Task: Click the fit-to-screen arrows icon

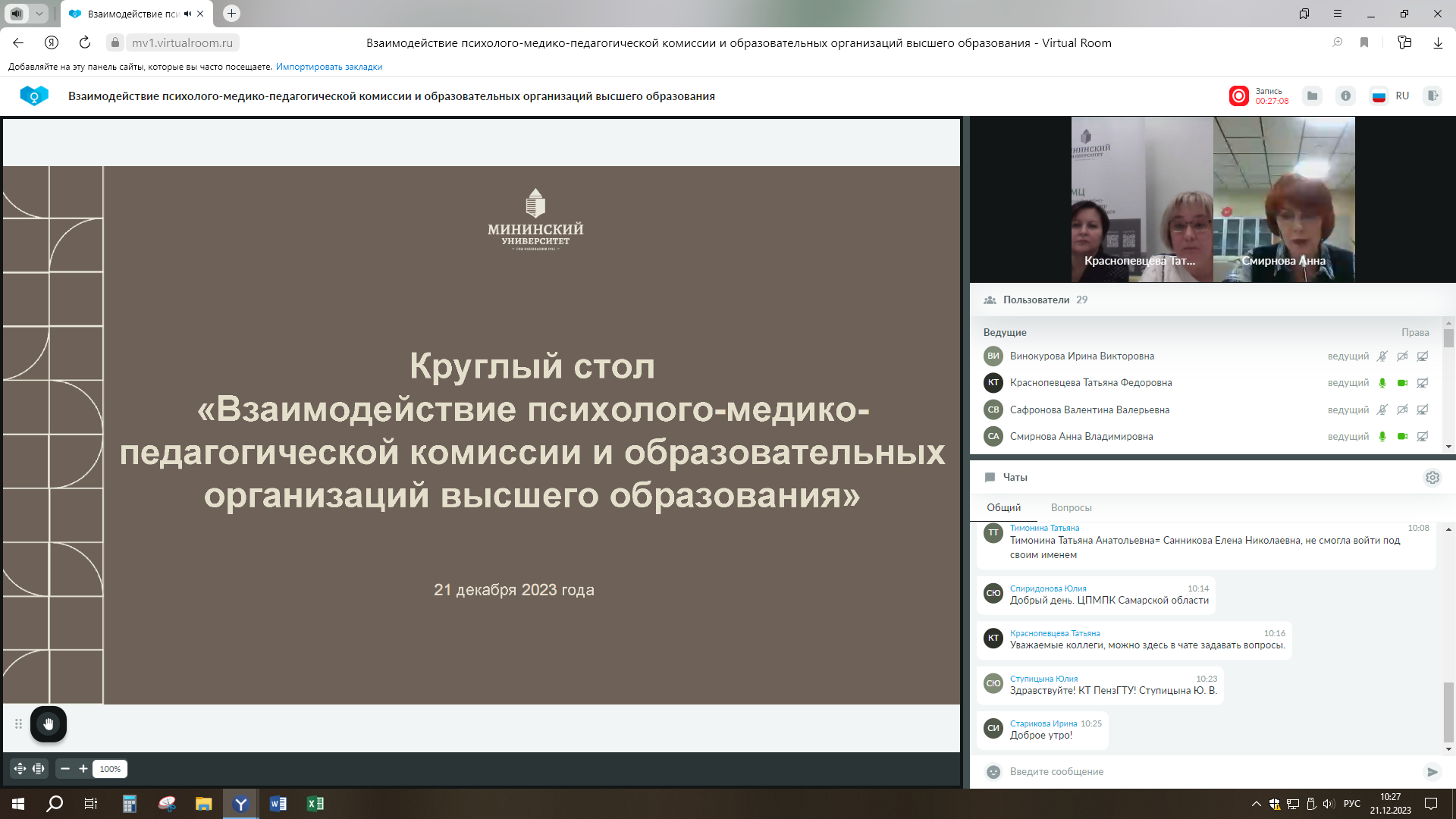Action: 20,769
